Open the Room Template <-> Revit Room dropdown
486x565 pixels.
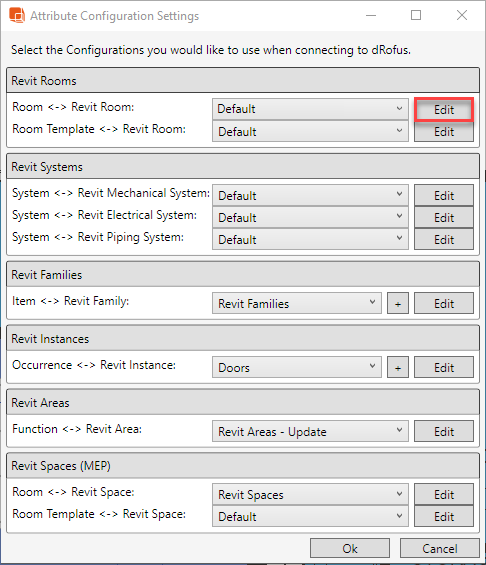click(310, 131)
